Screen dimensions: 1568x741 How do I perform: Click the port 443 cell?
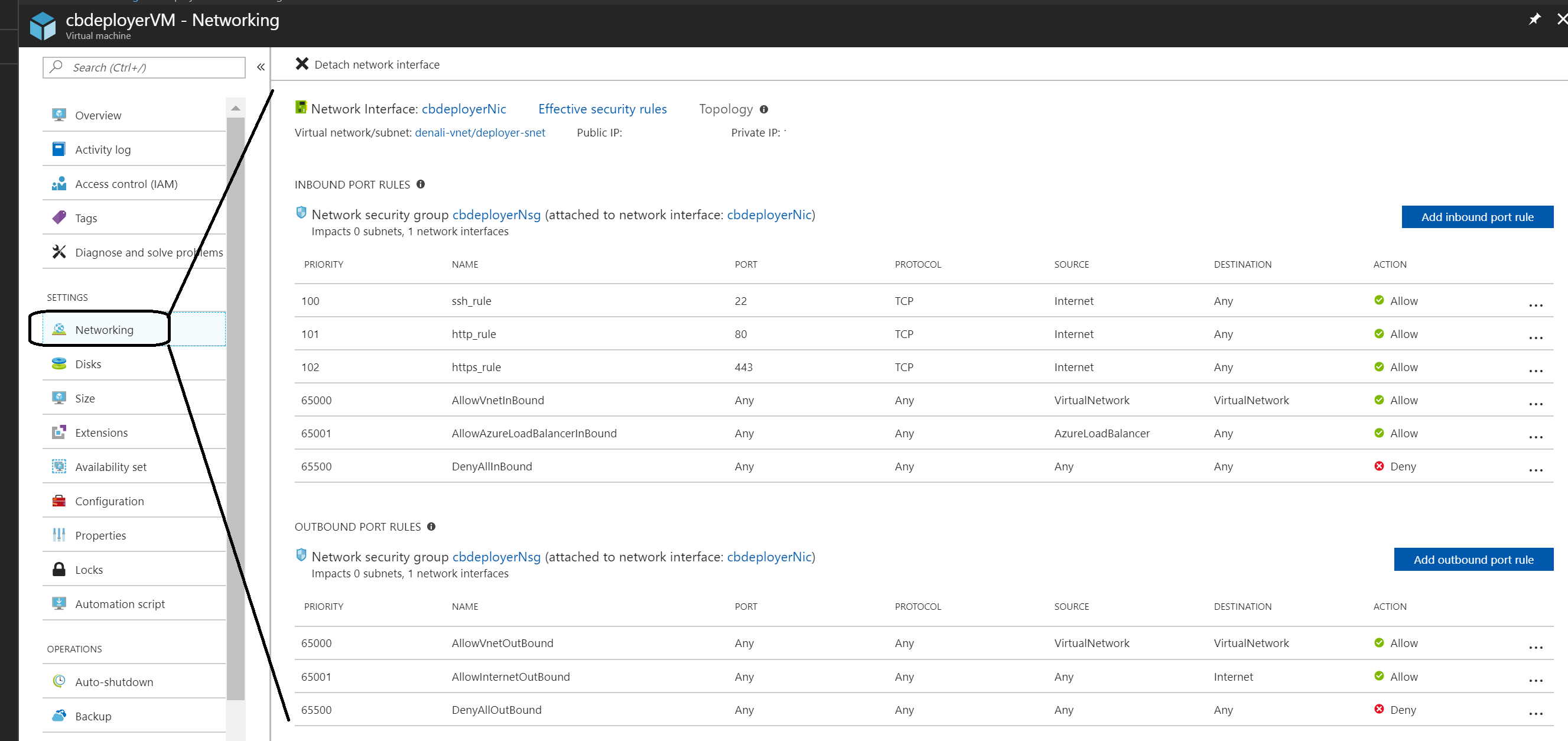(x=743, y=367)
